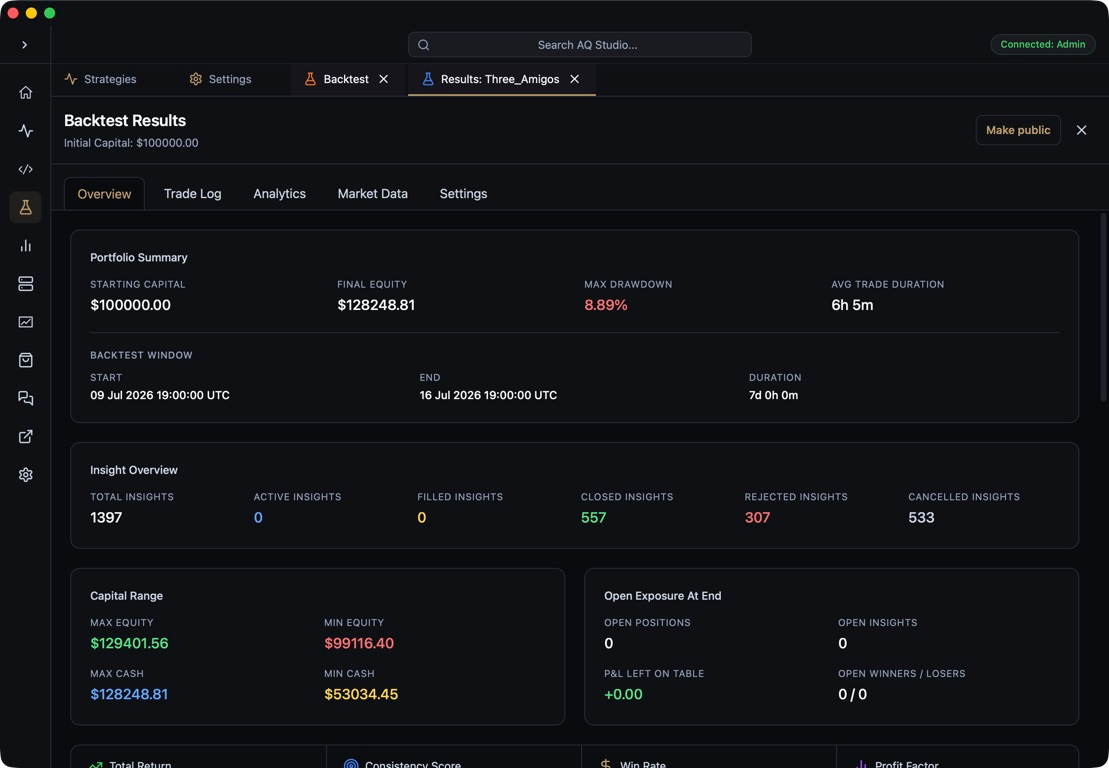Image resolution: width=1109 pixels, height=768 pixels.
Task: Click the Avg Trade Duration value 6h 5m
Action: pyautogui.click(x=852, y=305)
